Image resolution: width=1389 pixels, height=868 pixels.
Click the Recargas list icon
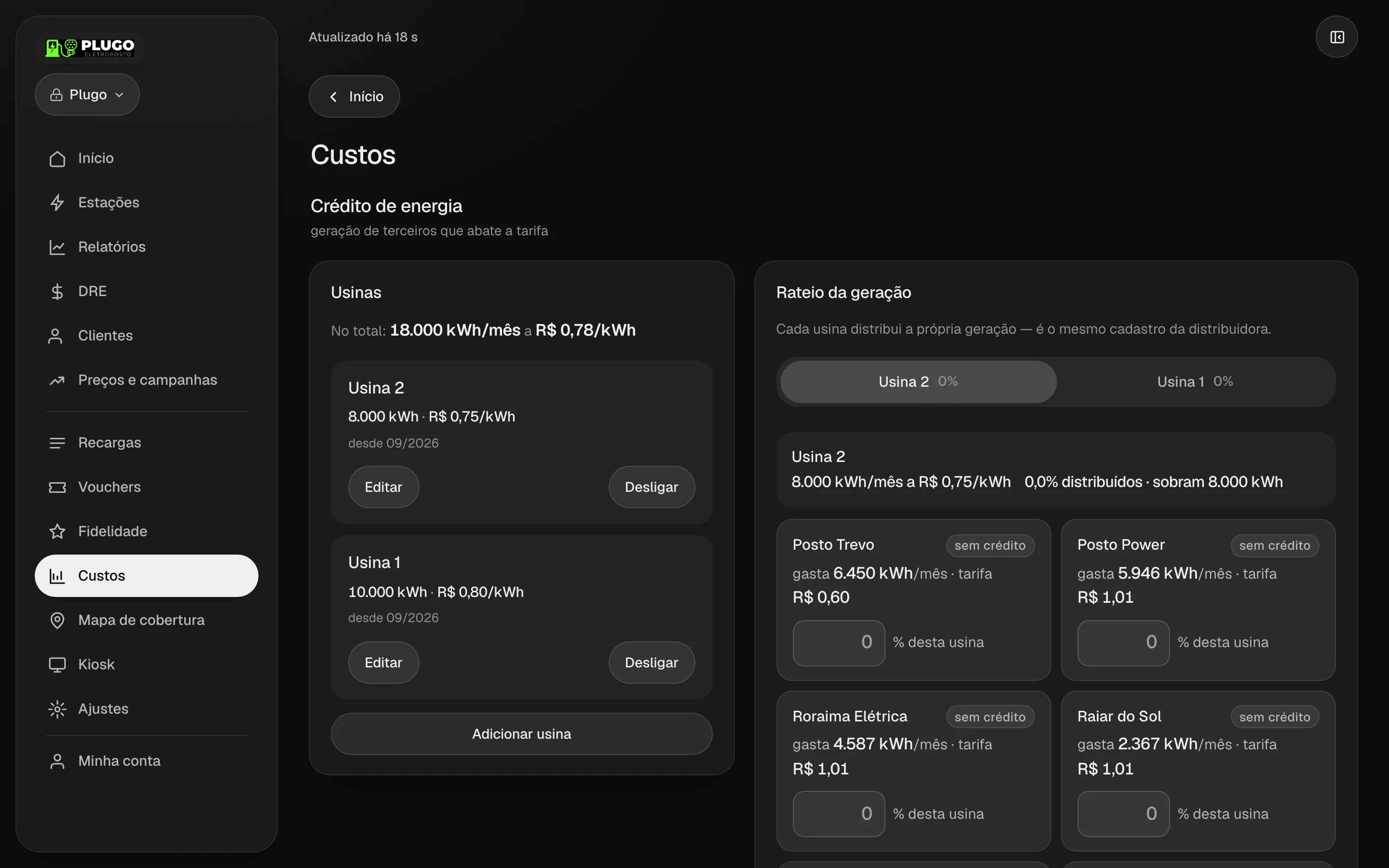[57, 443]
